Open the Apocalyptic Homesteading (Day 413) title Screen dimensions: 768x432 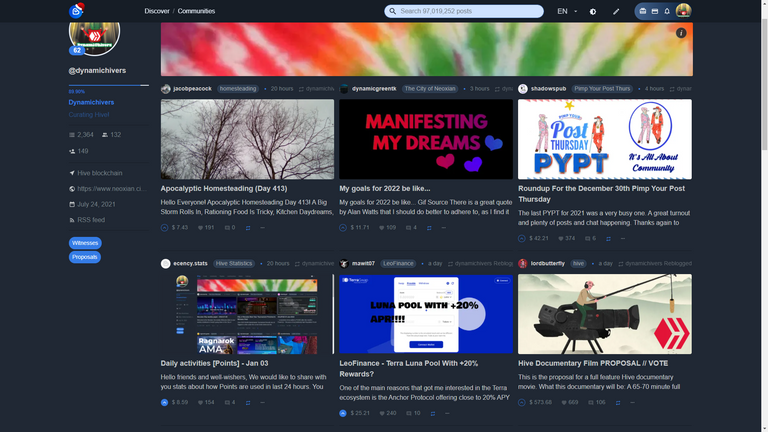[x=224, y=189]
